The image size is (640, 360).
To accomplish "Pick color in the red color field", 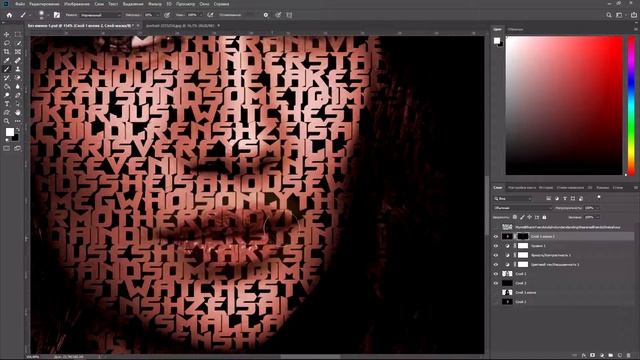I will pyautogui.click(x=564, y=105).
